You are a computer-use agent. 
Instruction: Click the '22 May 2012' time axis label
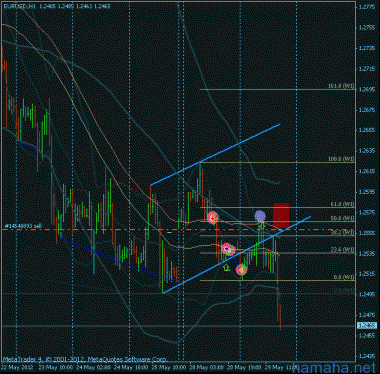16,367
